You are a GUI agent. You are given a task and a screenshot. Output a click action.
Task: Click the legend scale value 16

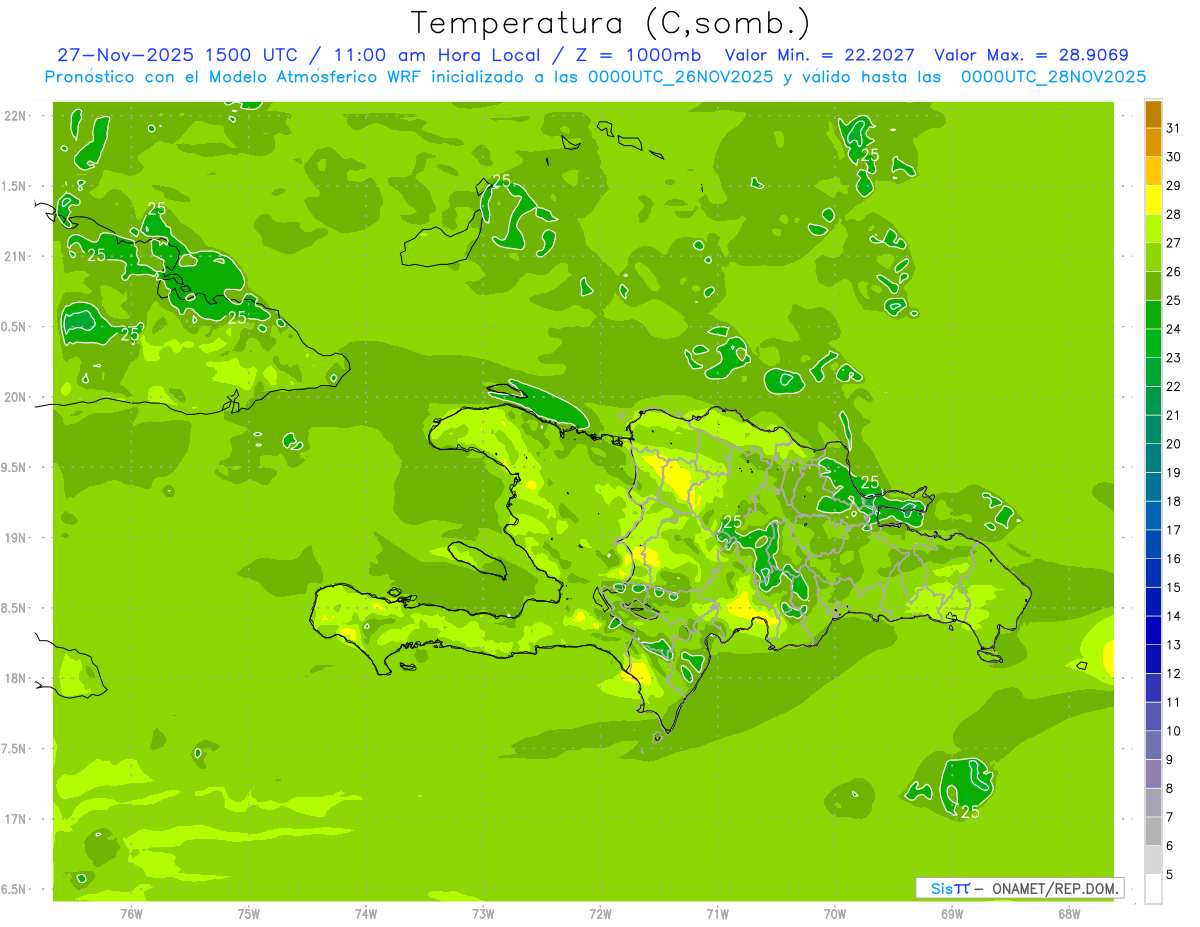[x=1175, y=559]
